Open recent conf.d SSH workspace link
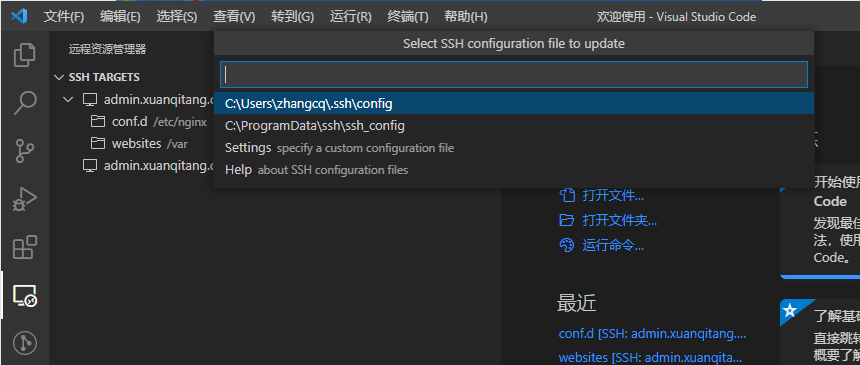The width and height of the screenshot is (860, 365). click(x=653, y=334)
